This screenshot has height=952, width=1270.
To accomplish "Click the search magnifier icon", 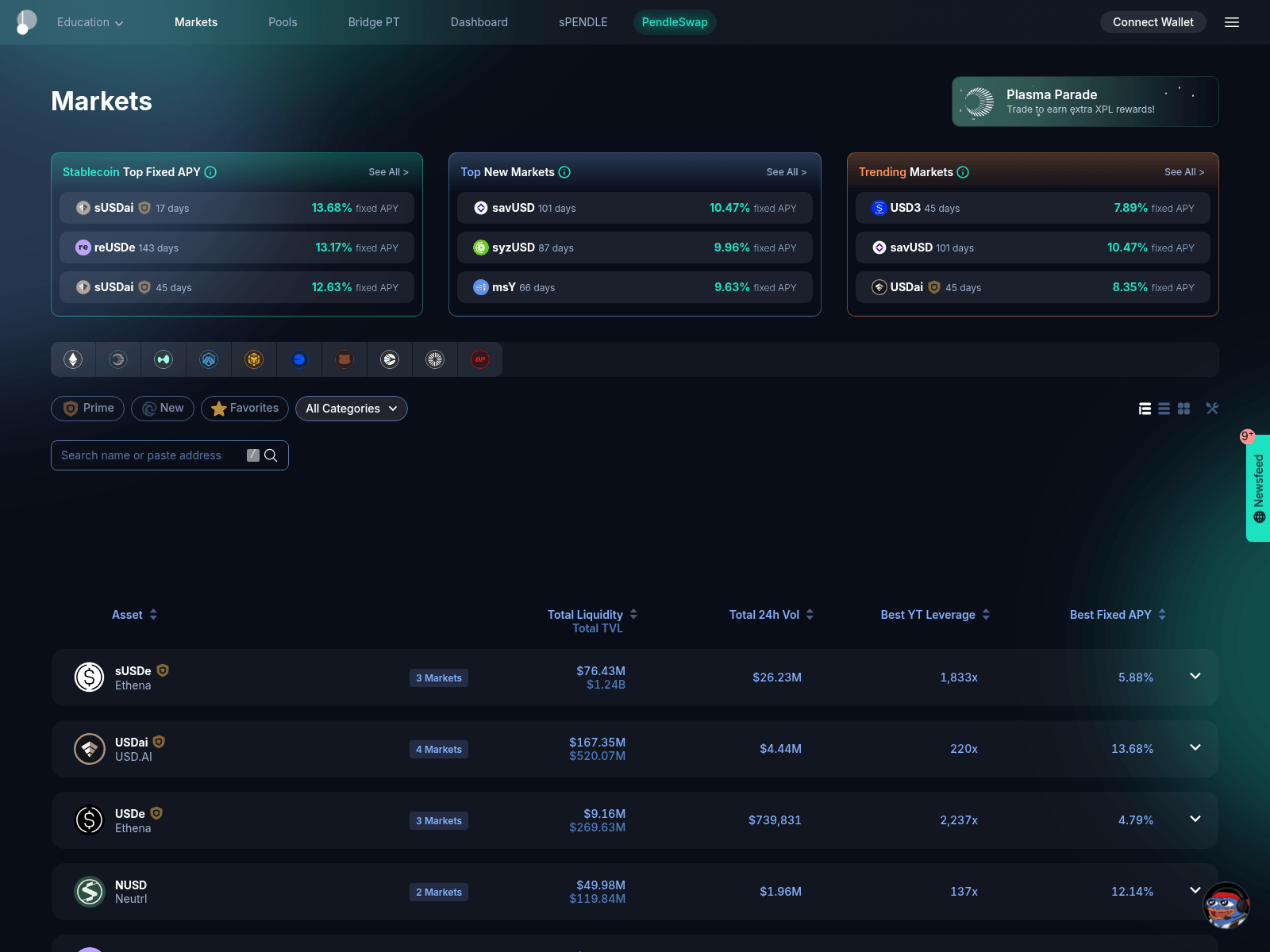I will 271,455.
